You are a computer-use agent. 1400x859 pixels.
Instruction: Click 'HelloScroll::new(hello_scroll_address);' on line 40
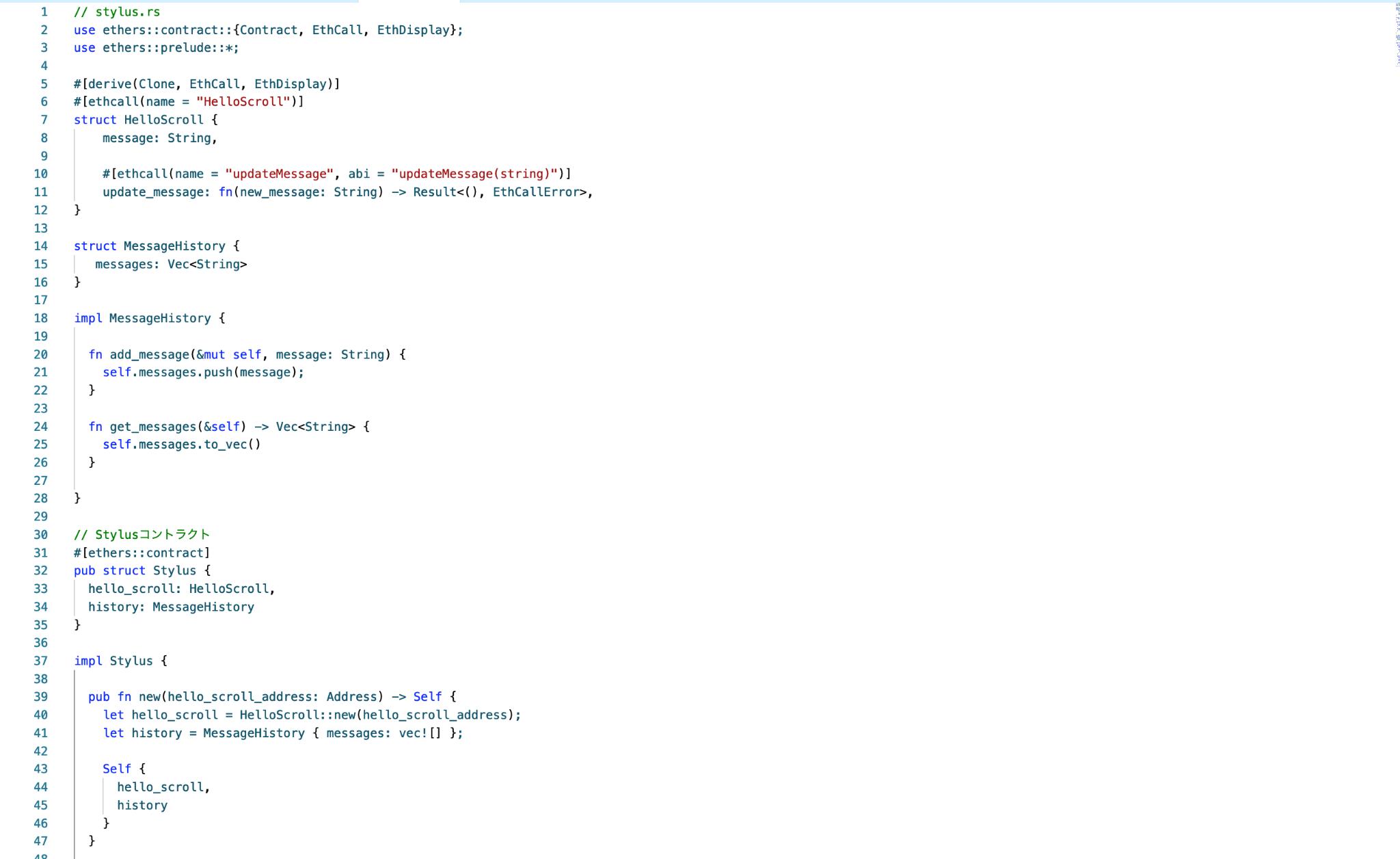[380, 715]
